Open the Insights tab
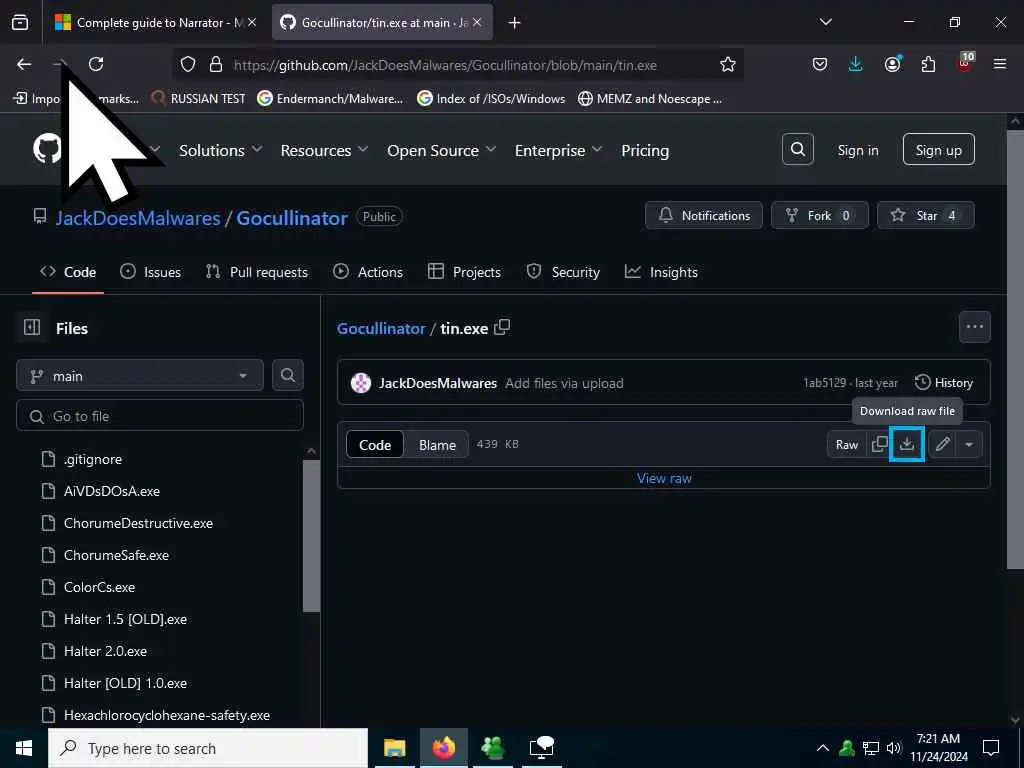The image size is (1024, 768). click(x=662, y=272)
